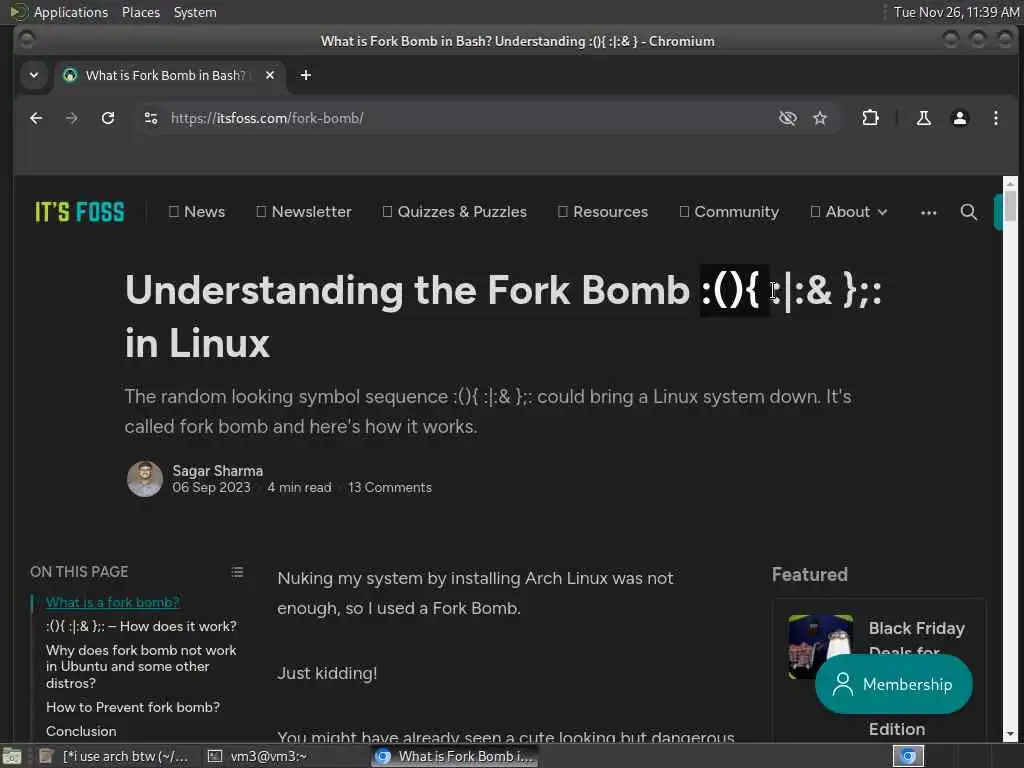Click the '4 min read' text
This screenshot has width=1024, height=768.
pos(299,488)
